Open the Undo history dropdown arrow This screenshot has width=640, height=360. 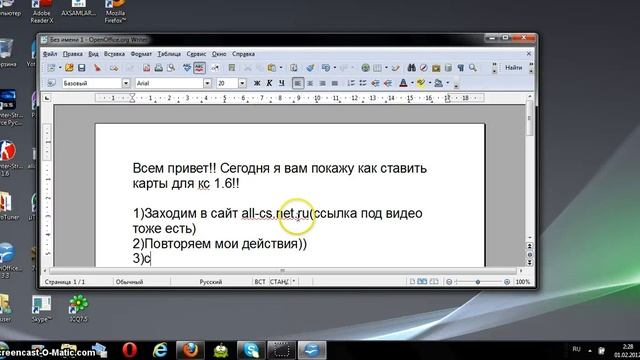335,68
